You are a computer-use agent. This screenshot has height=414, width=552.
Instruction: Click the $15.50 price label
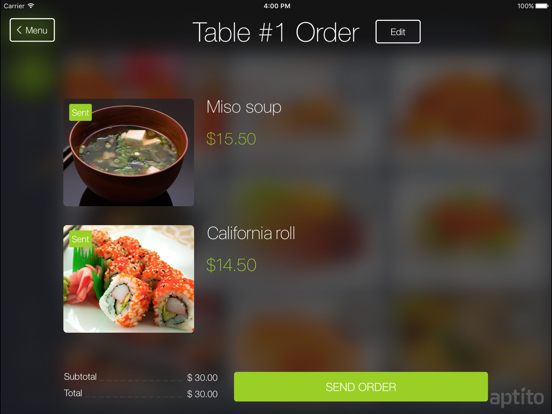[x=231, y=139]
